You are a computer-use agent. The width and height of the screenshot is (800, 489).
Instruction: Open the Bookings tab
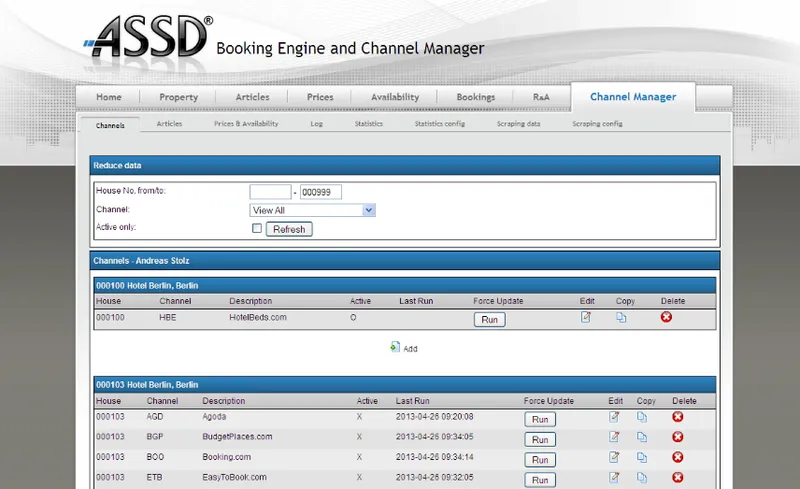tap(476, 97)
